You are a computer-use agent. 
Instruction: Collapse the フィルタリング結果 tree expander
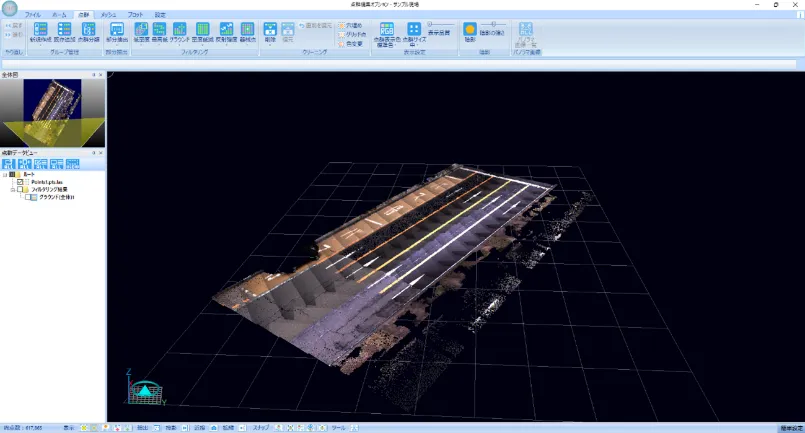[x=13, y=189]
